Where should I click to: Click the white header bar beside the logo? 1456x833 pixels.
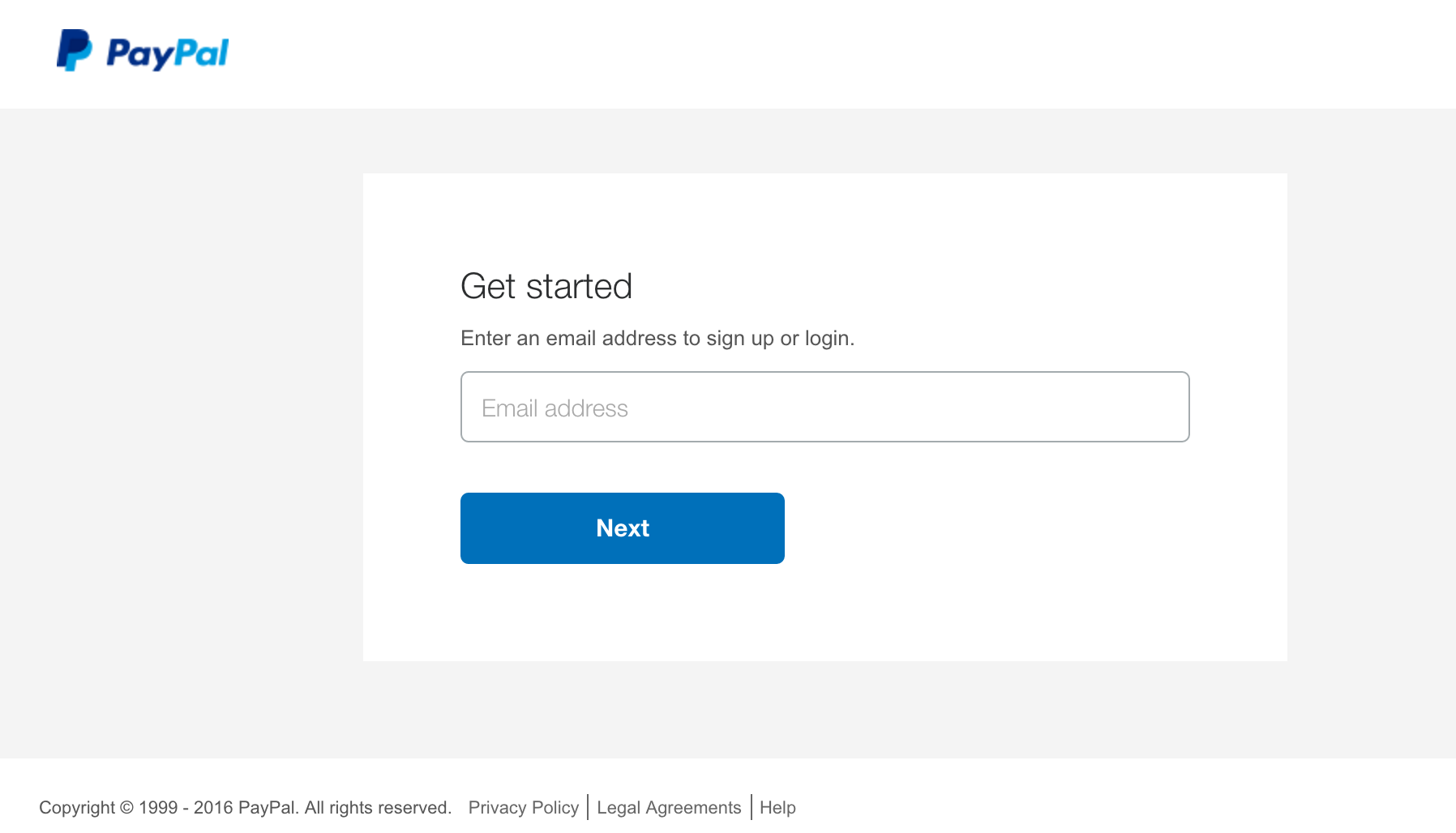pyautogui.click(x=811, y=53)
